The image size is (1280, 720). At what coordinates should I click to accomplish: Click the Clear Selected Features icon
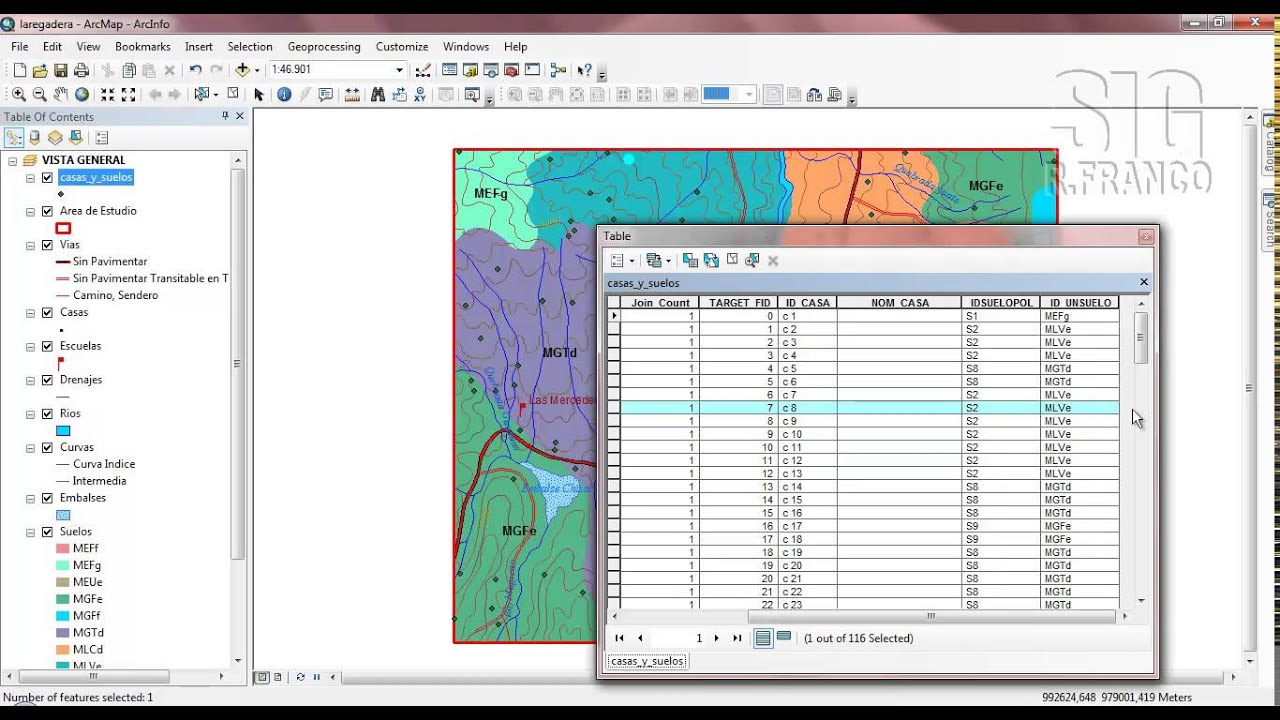[233, 94]
